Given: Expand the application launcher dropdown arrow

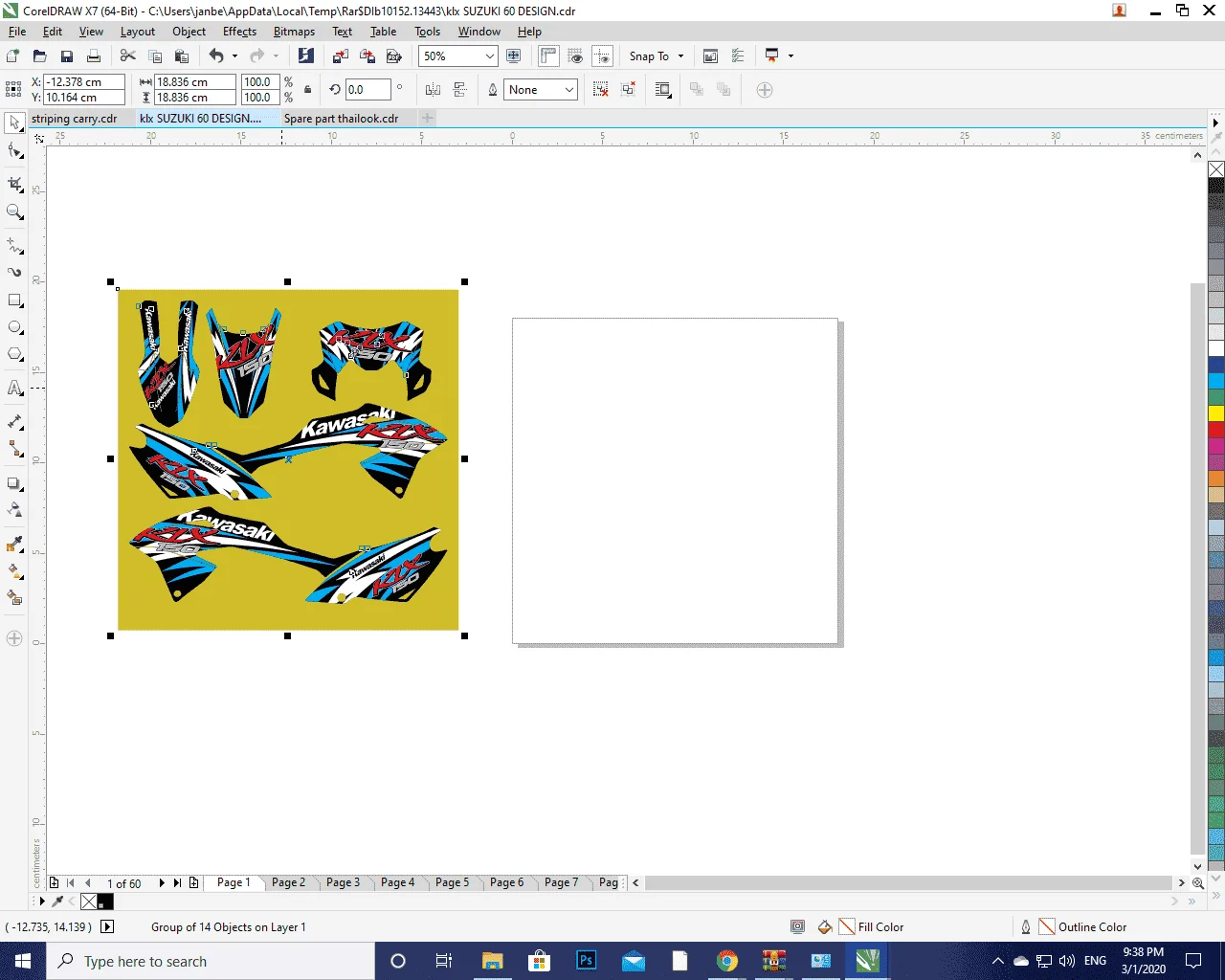Looking at the screenshot, I should pyautogui.click(x=791, y=56).
